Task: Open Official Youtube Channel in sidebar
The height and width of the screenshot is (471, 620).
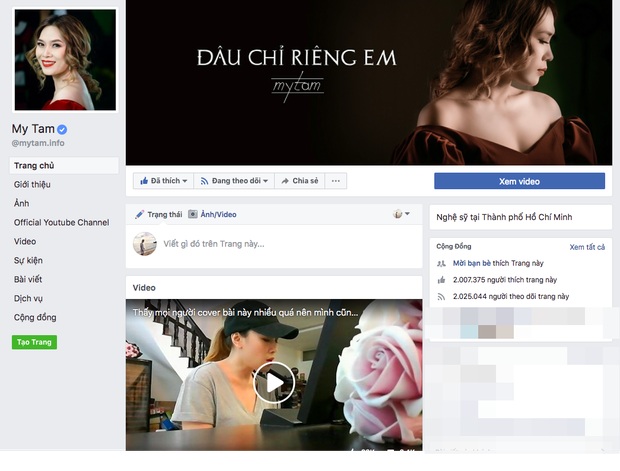Action: pyautogui.click(x=61, y=222)
